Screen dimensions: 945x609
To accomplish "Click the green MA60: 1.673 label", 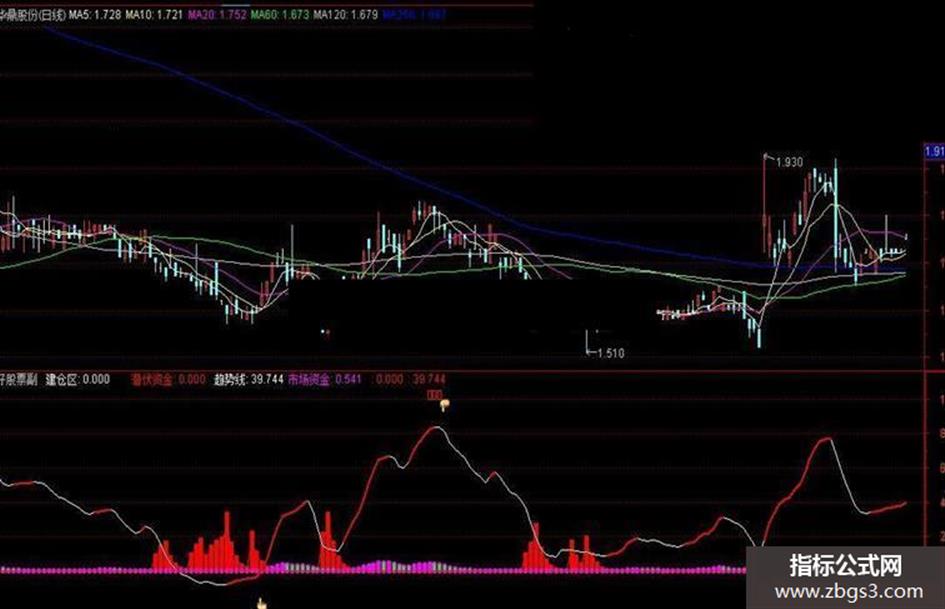I will tap(280, 14).
